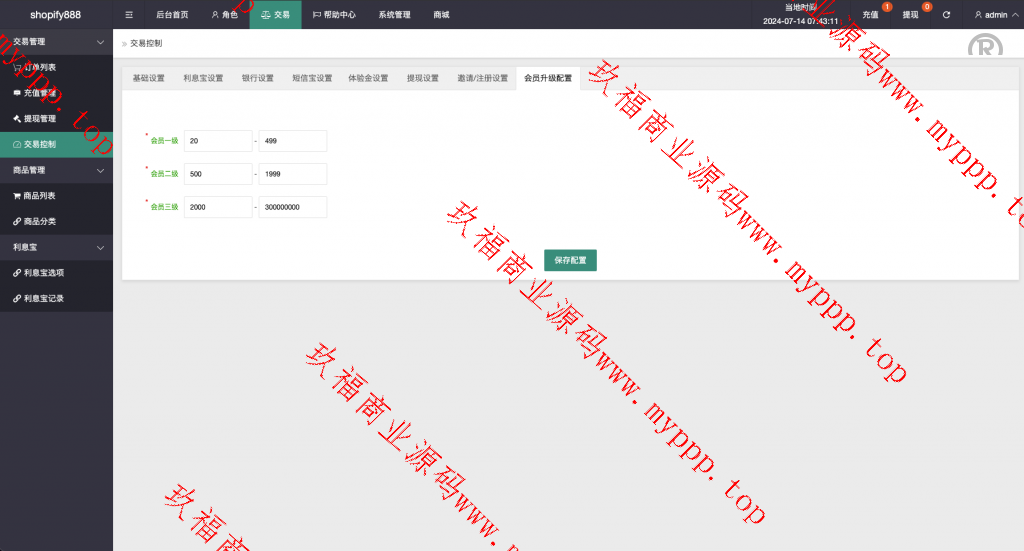Viewport: 1024px width, 551px height.
Task: Open 提现 notifications with badge
Action: (x=910, y=15)
